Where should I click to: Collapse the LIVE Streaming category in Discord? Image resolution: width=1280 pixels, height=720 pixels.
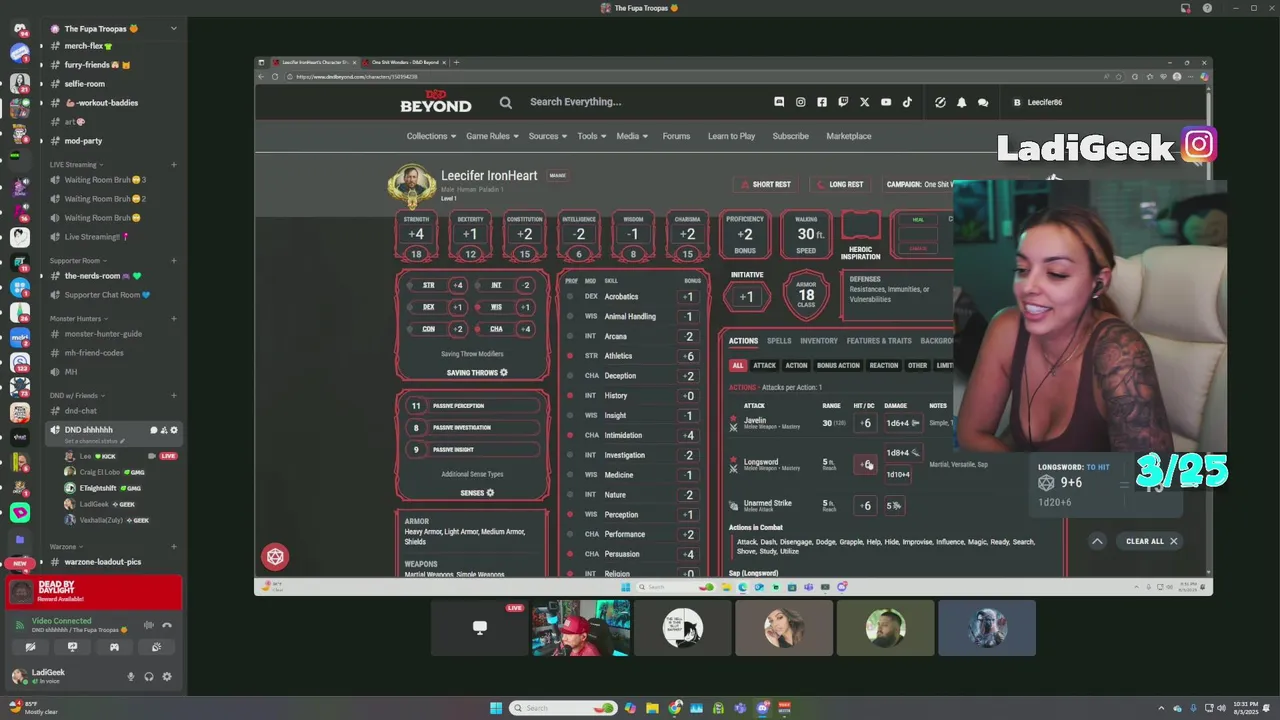76,165
